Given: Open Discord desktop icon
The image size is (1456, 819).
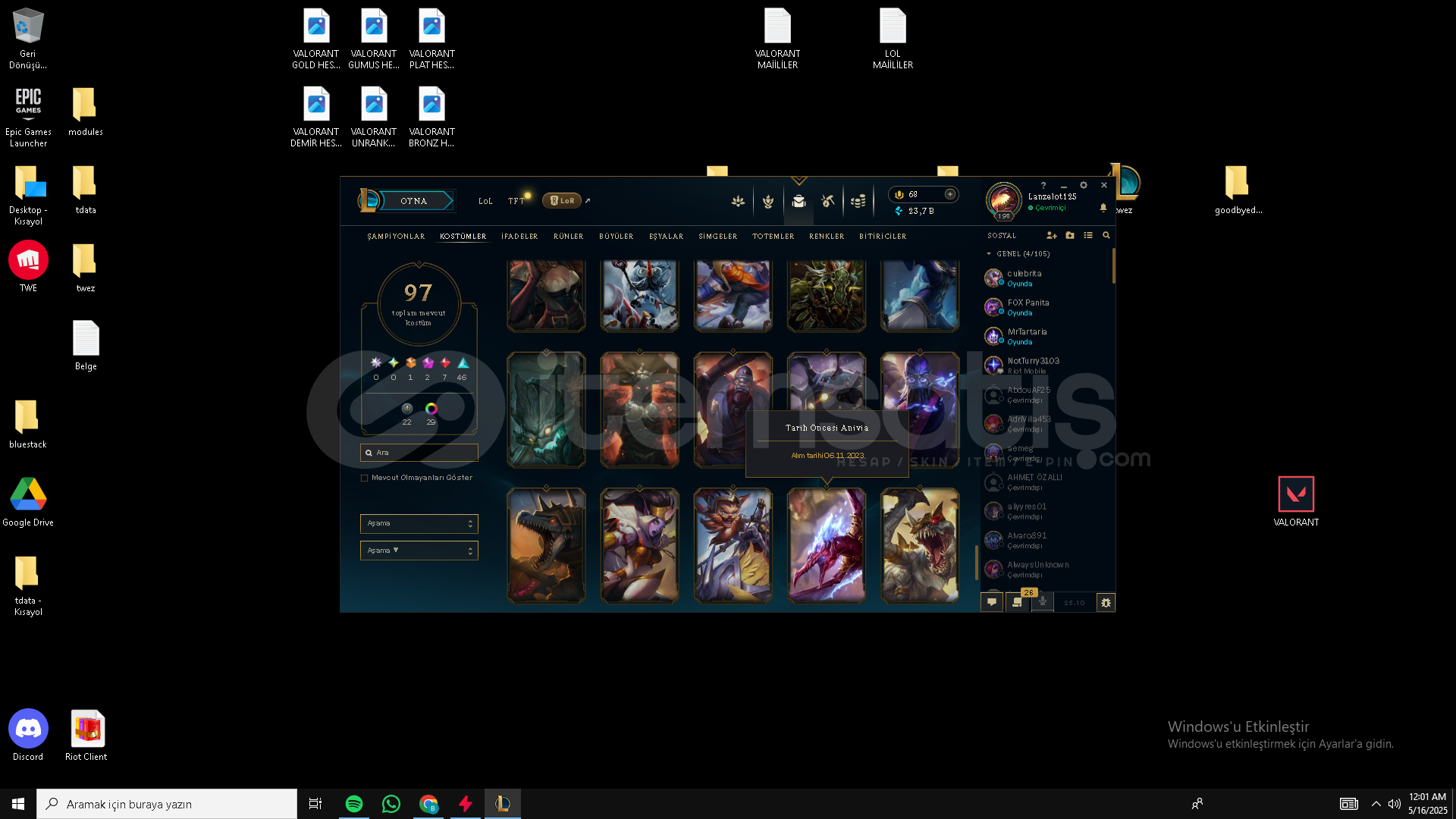Looking at the screenshot, I should pyautogui.click(x=28, y=736).
